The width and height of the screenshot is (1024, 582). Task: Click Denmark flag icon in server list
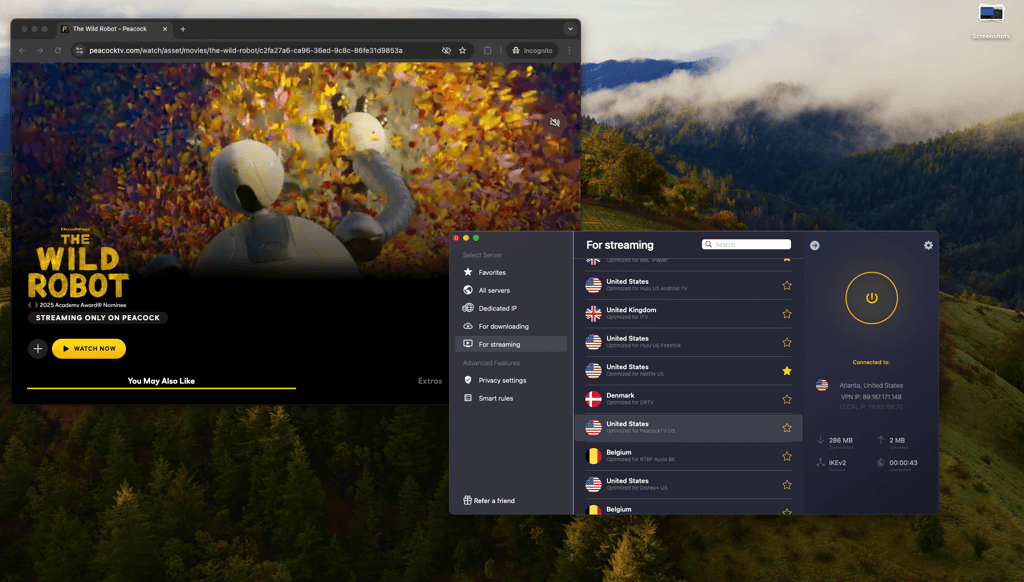pos(593,399)
